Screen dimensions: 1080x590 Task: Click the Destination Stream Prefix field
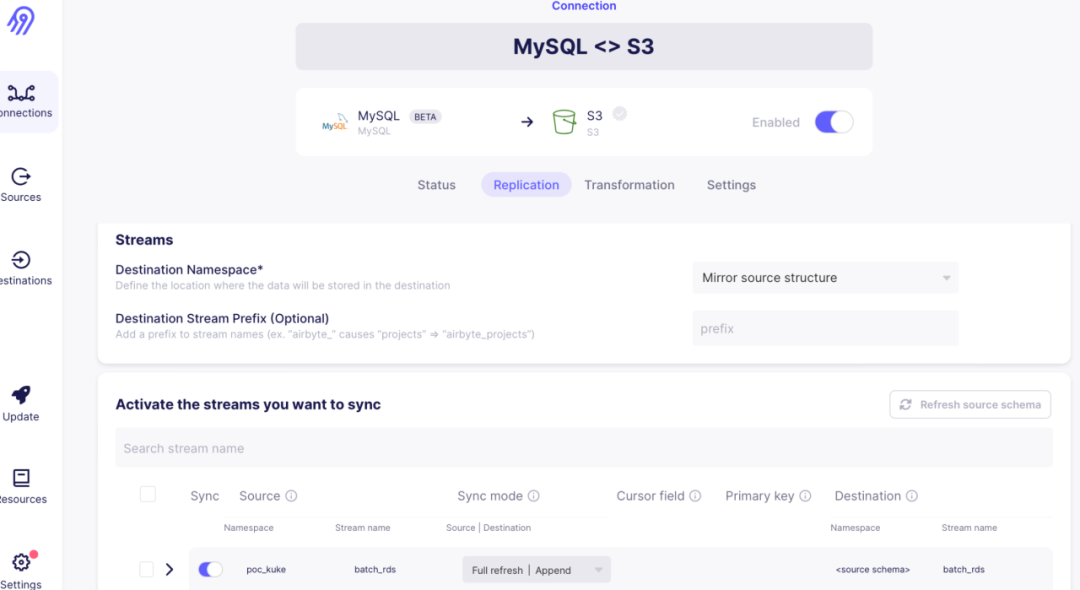pyautogui.click(x=825, y=328)
